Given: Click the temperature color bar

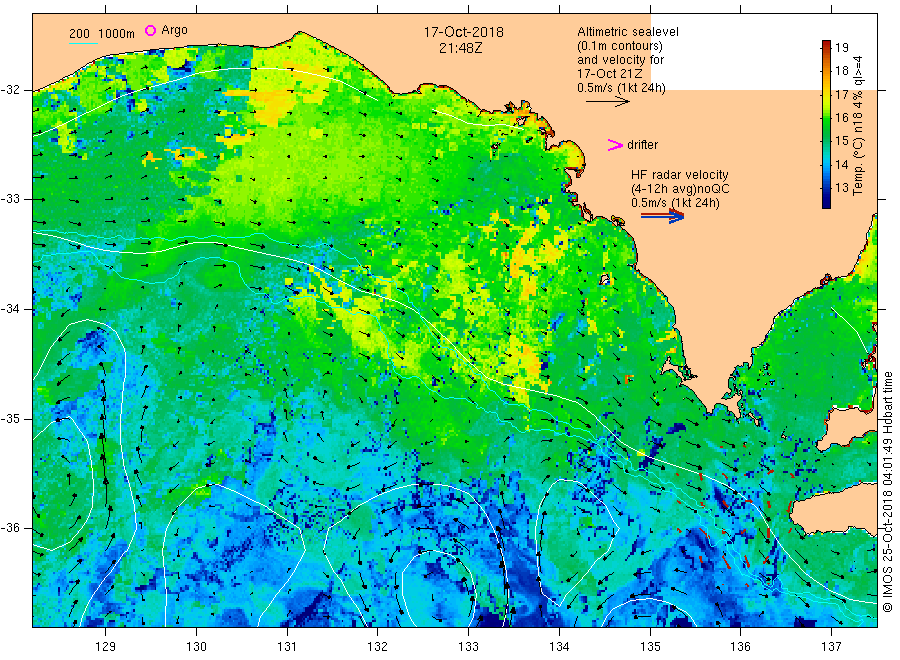Looking at the screenshot, I should point(826,124).
